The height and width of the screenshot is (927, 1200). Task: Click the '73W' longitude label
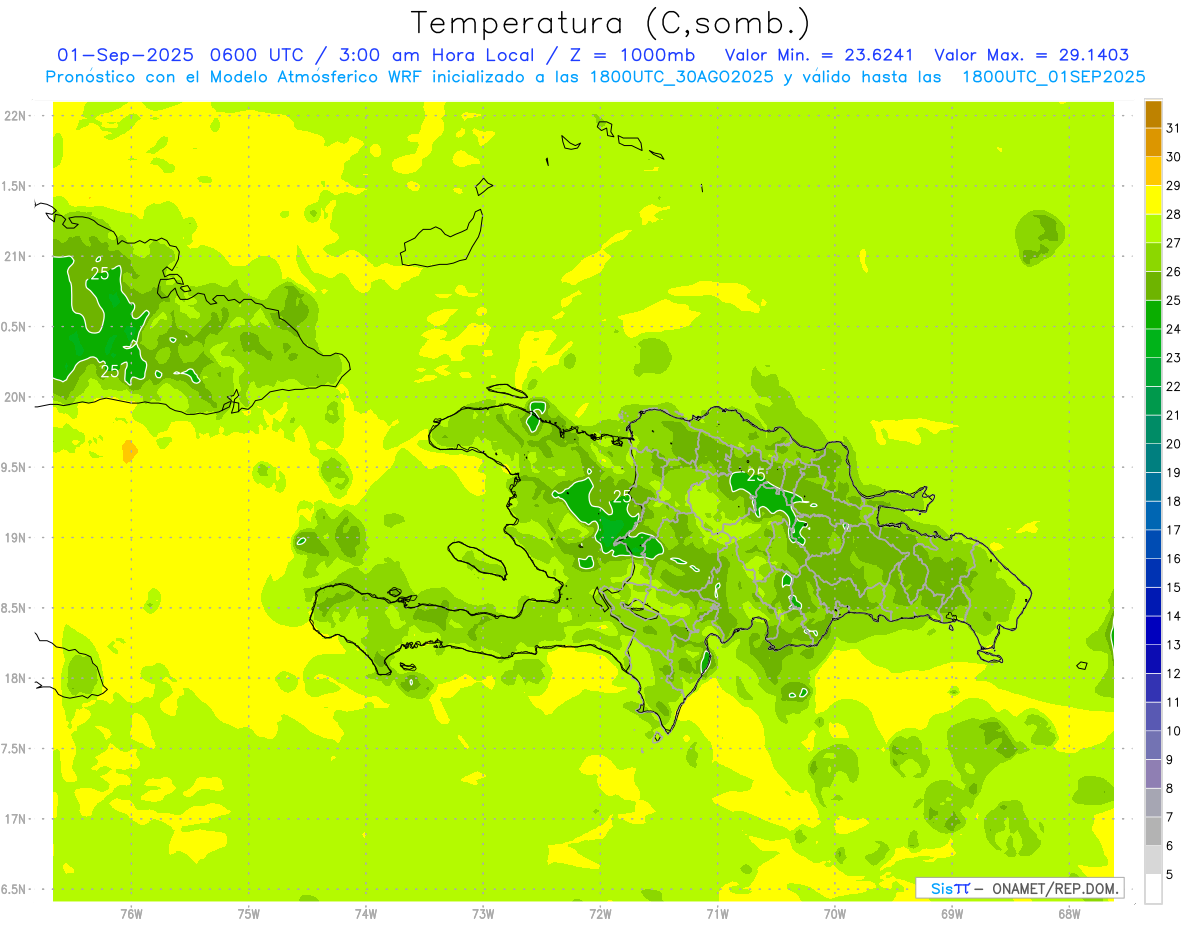[483, 914]
